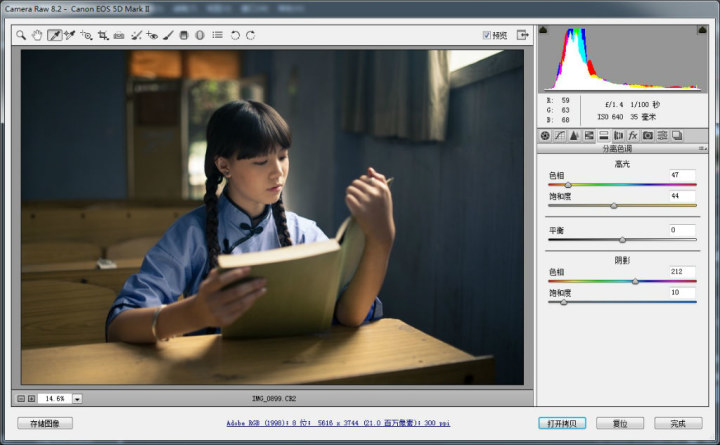The image size is (720, 445).
Task: Select the Zoom tool magnifier
Action: 21,35
